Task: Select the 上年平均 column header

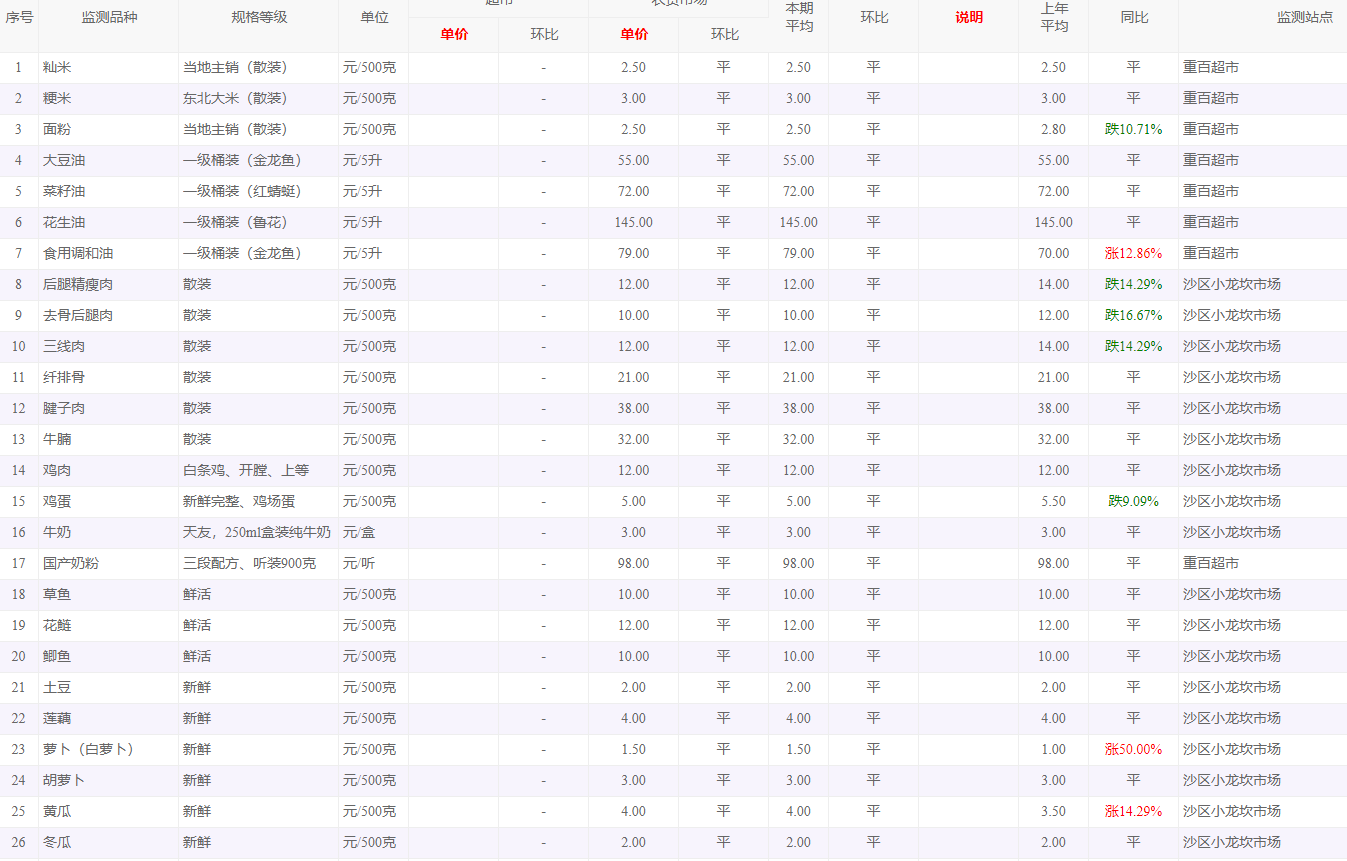Action: coord(1053,17)
